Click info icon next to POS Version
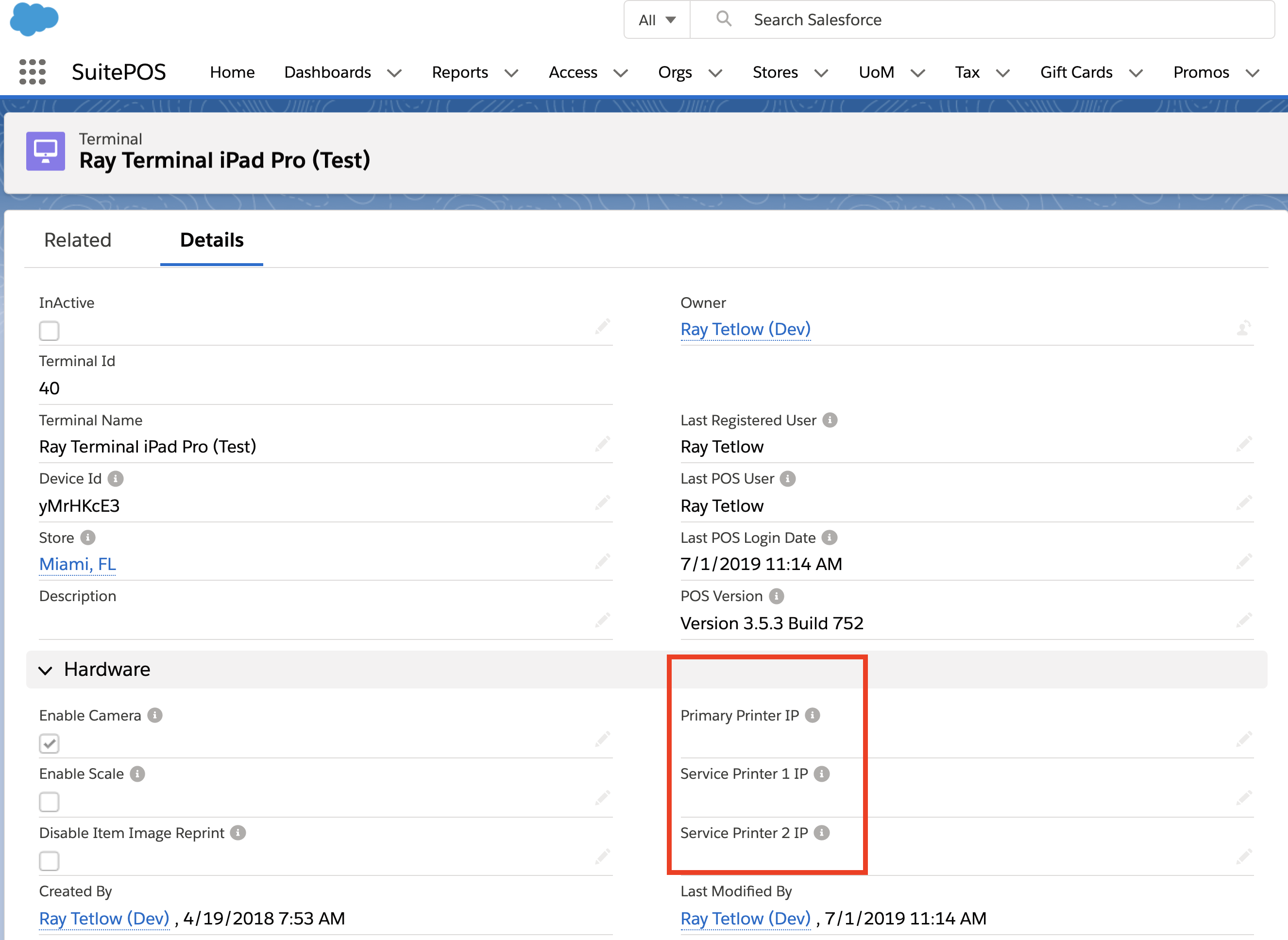1288x940 pixels. (x=776, y=596)
